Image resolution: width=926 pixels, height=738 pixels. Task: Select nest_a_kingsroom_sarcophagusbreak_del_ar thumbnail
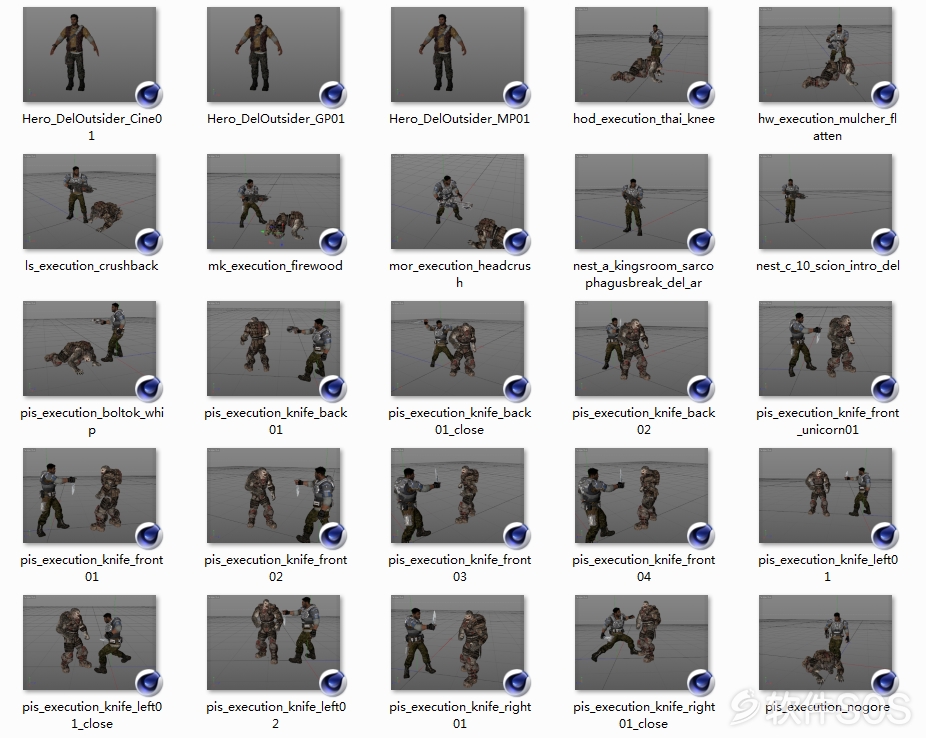[x=641, y=201]
